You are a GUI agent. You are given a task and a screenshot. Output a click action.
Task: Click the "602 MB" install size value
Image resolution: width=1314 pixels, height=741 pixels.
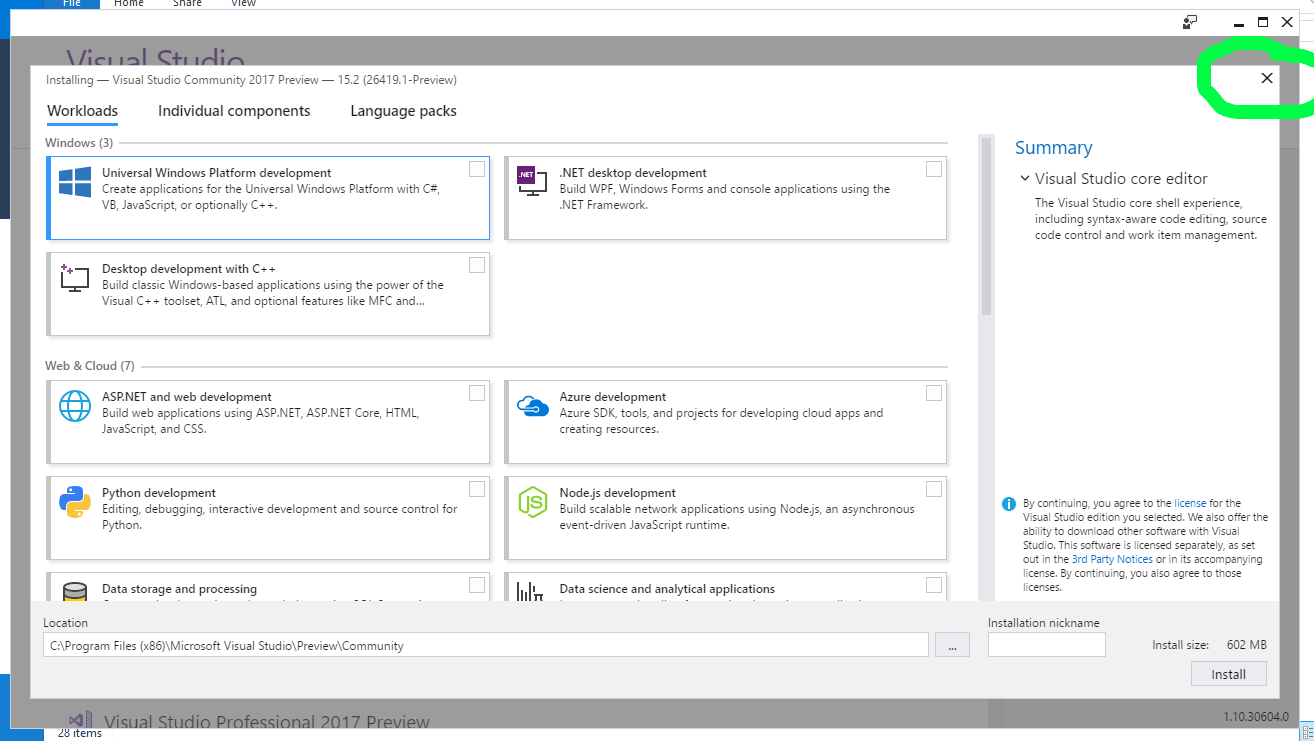(x=1246, y=645)
